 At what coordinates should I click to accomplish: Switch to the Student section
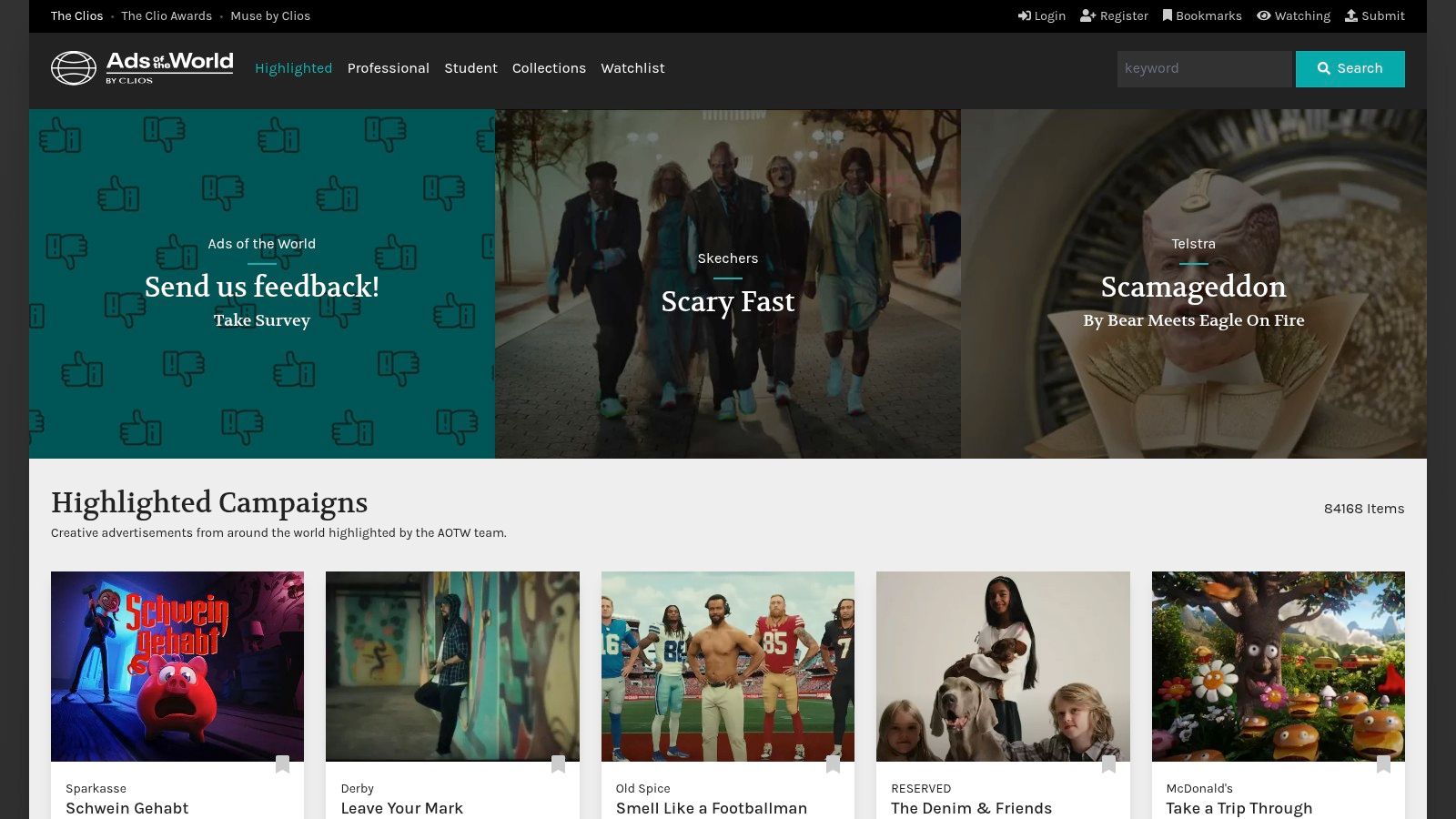[x=470, y=68]
